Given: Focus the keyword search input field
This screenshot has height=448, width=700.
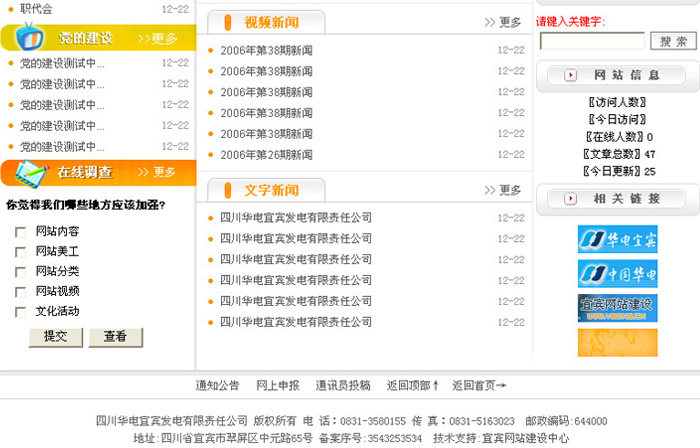Looking at the screenshot, I should (x=592, y=41).
